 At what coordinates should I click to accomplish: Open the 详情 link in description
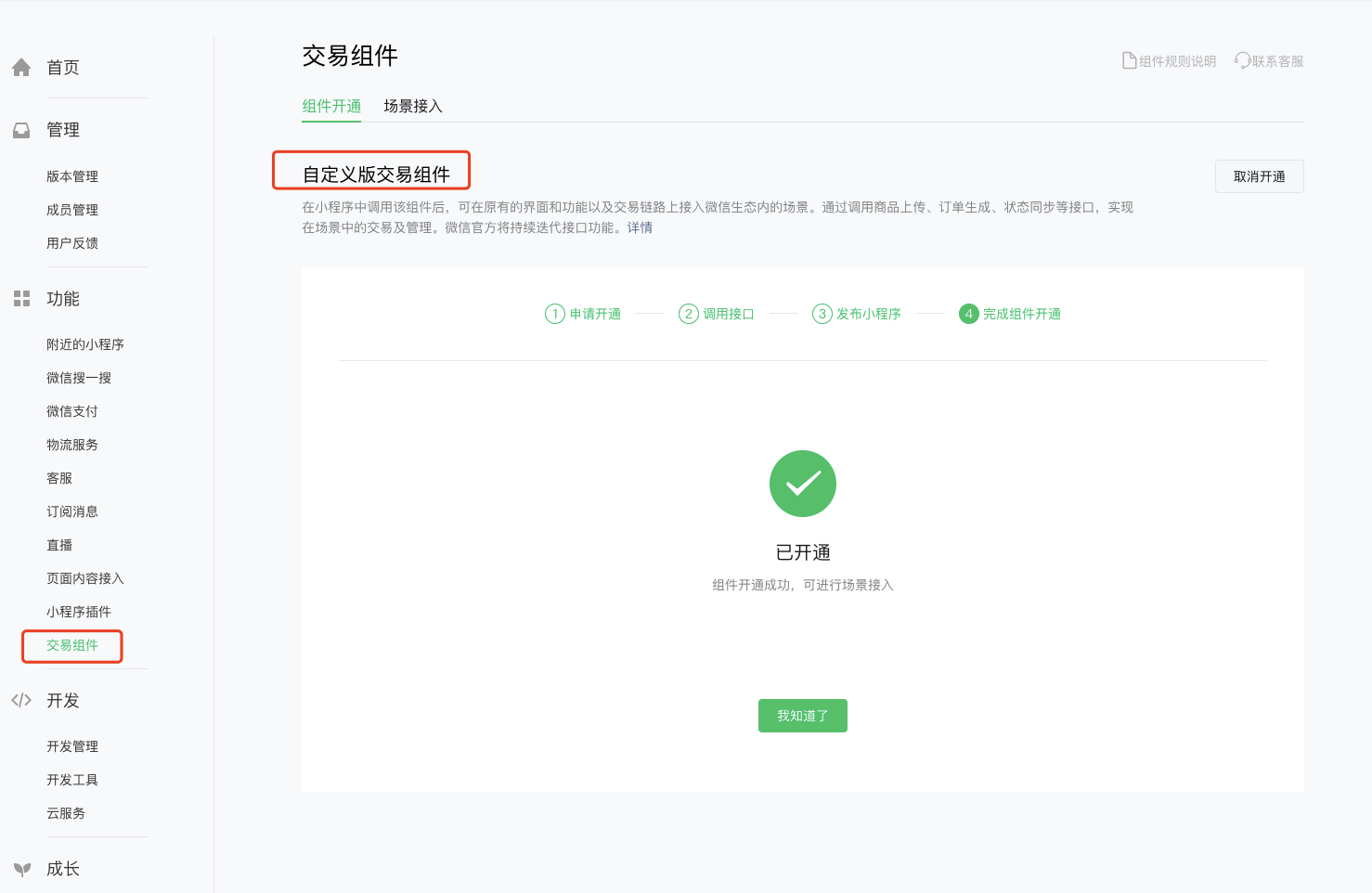coord(640,227)
